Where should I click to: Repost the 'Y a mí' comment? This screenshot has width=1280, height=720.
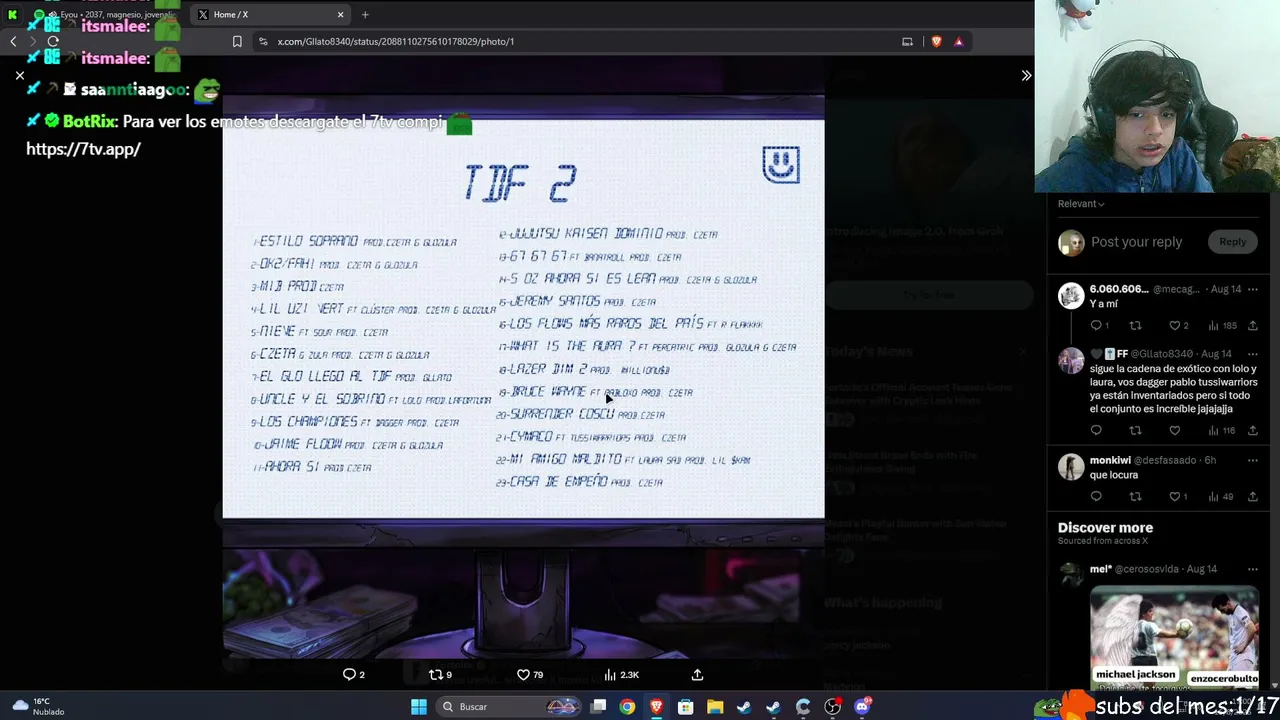click(x=1135, y=326)
